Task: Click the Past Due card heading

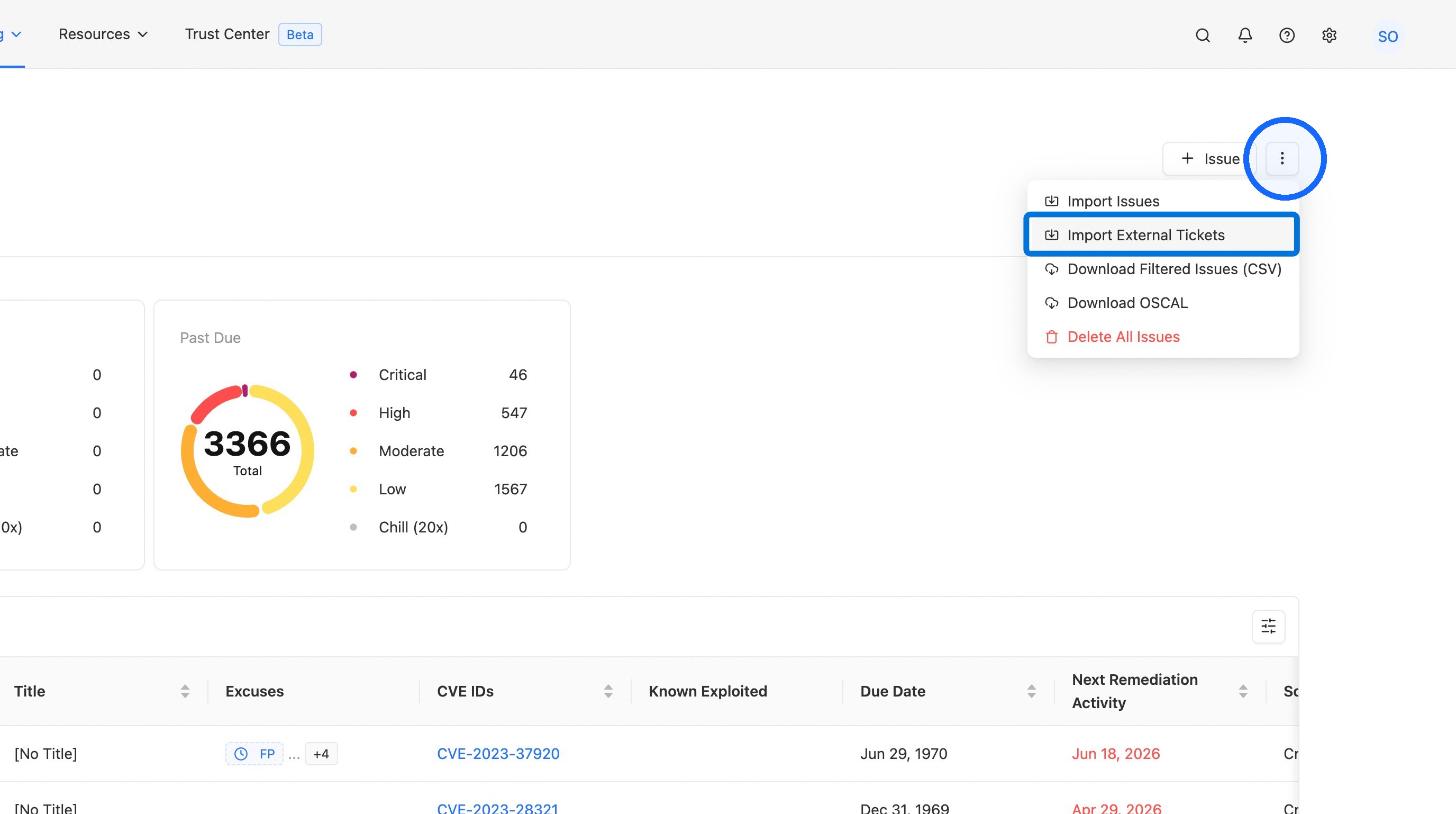Action: point(210,338)
